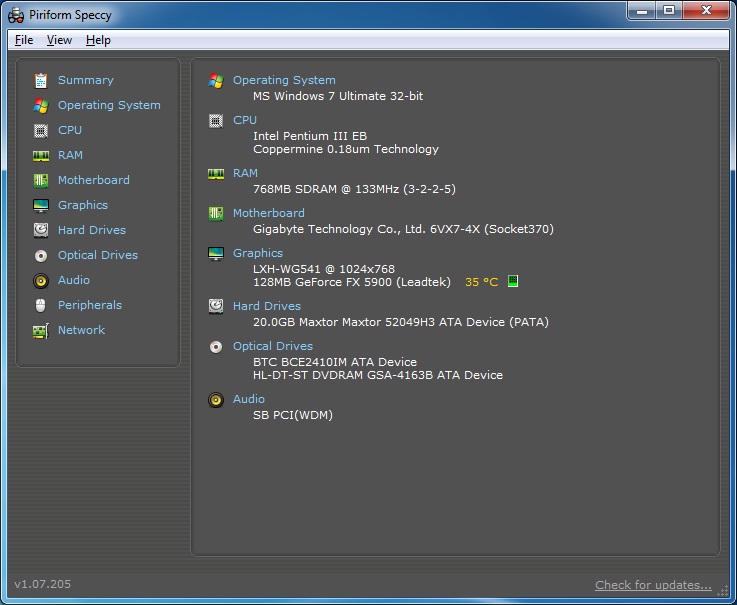The height and width of the screenshot is (605, 737).
Task: Open the Graphics section in sidebar
Action: (x=83, y=205)
